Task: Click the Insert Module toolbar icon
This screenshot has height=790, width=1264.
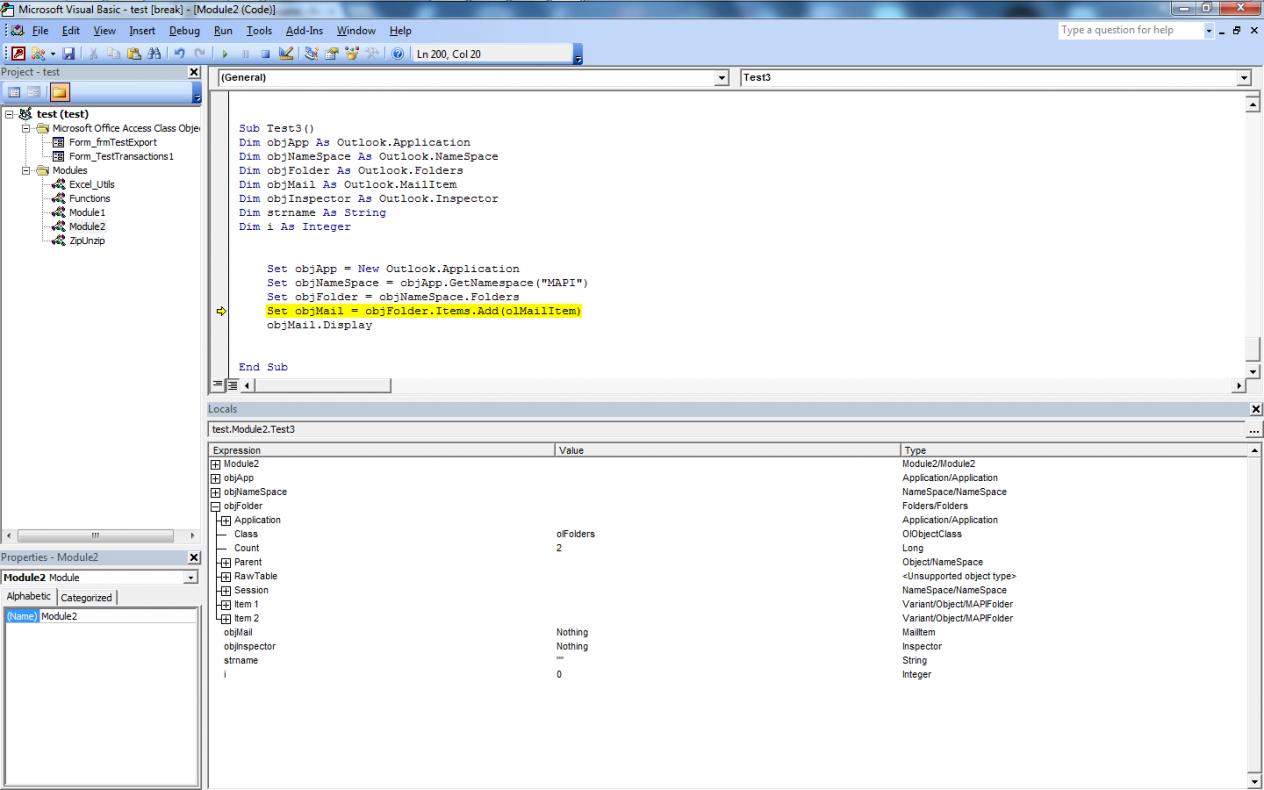Action: pos(38,54)
